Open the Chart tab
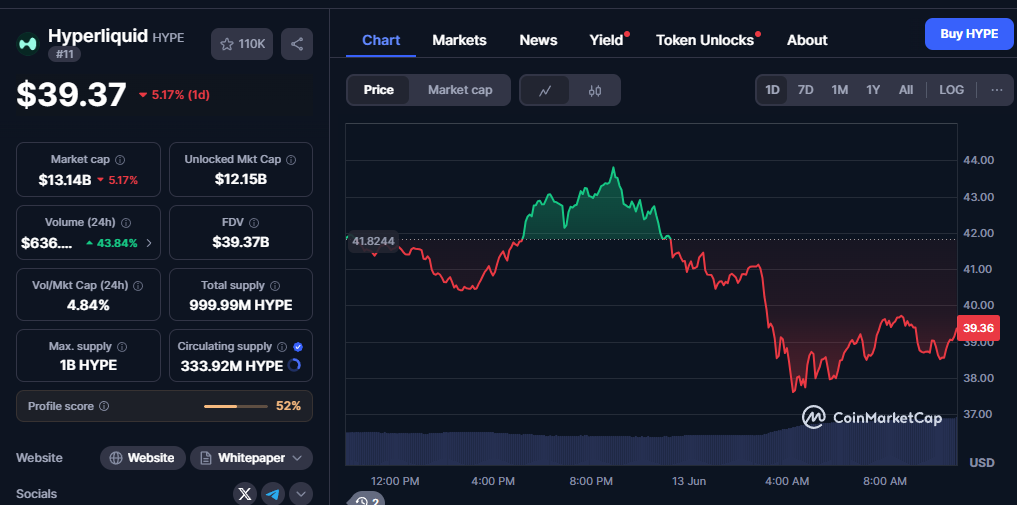Viewport: 1017px width, 505px height. (x=381, y=40)
